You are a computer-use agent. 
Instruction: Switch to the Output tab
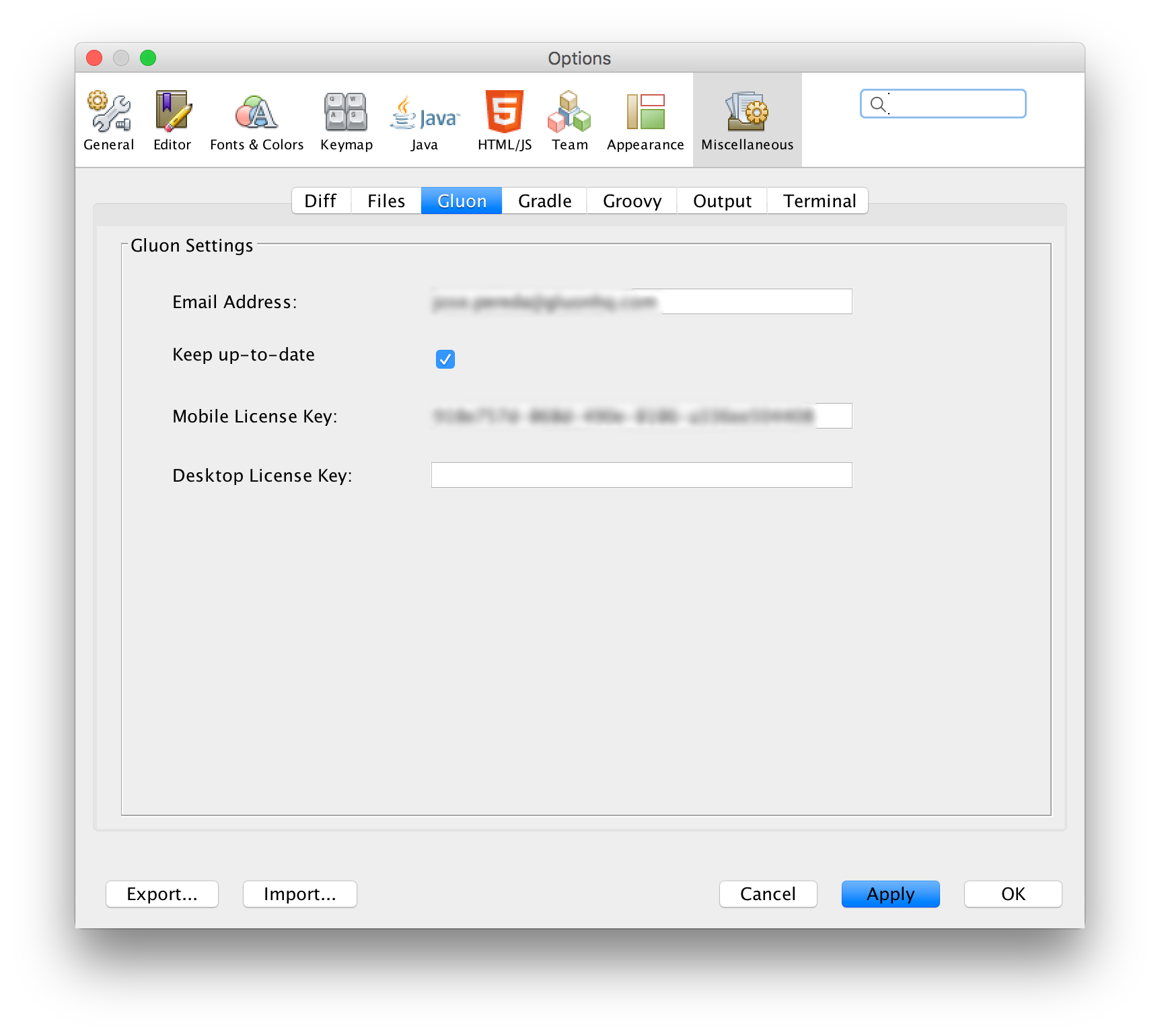tap(722, 201)
